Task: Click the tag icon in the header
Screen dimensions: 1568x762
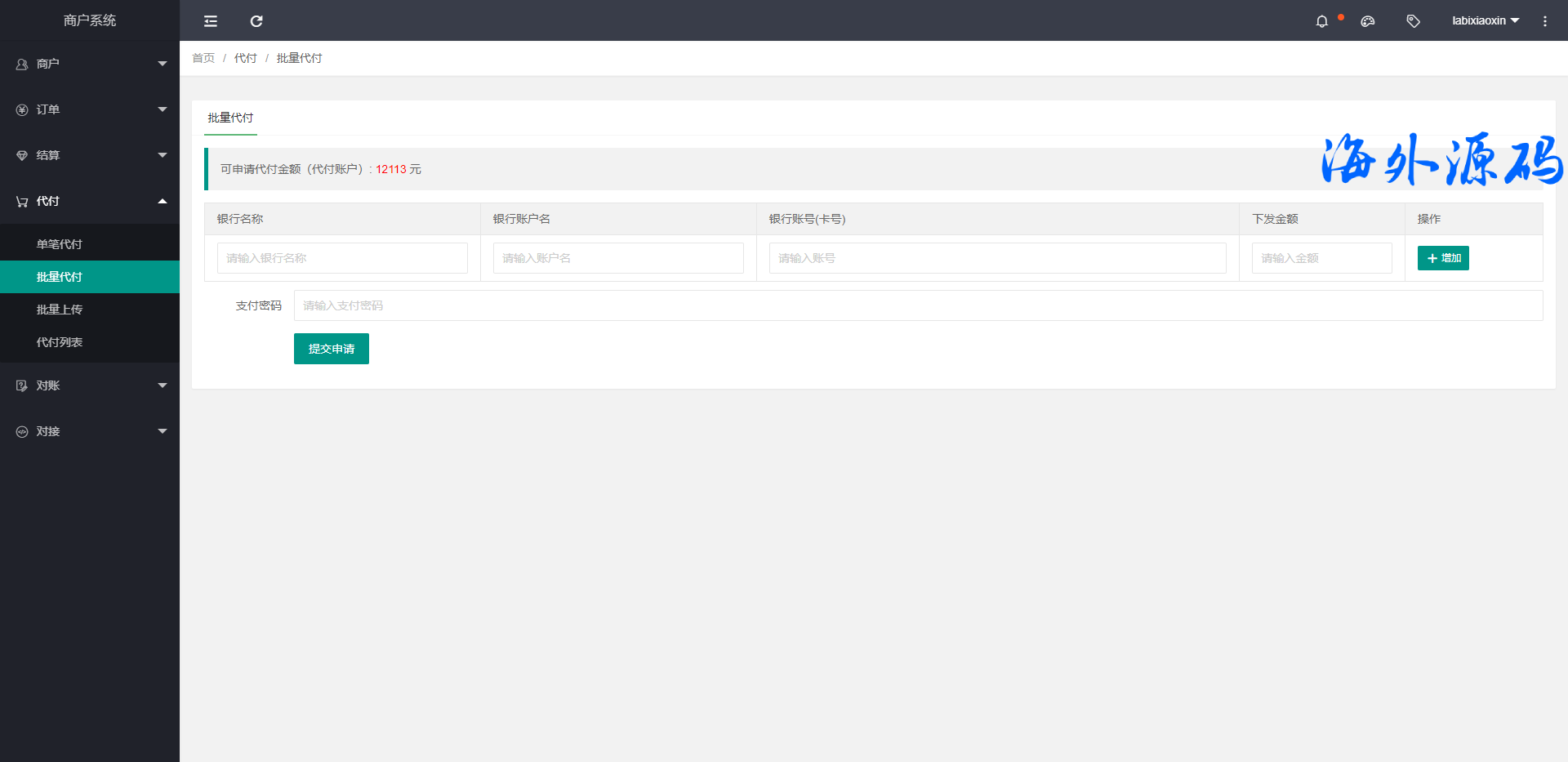Action: tap(1413, 21)
